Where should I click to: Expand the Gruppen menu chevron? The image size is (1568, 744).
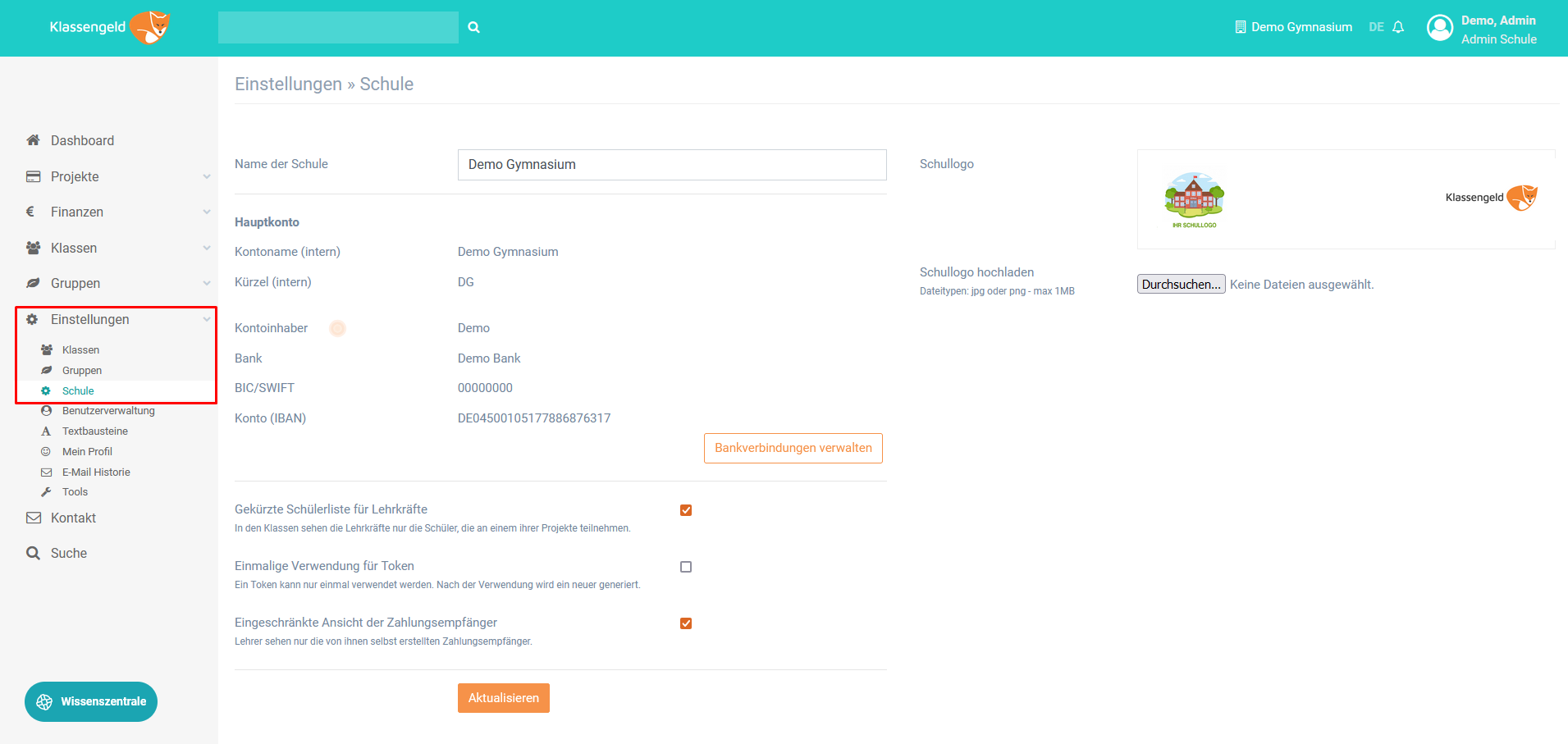[x=207, y=283]
